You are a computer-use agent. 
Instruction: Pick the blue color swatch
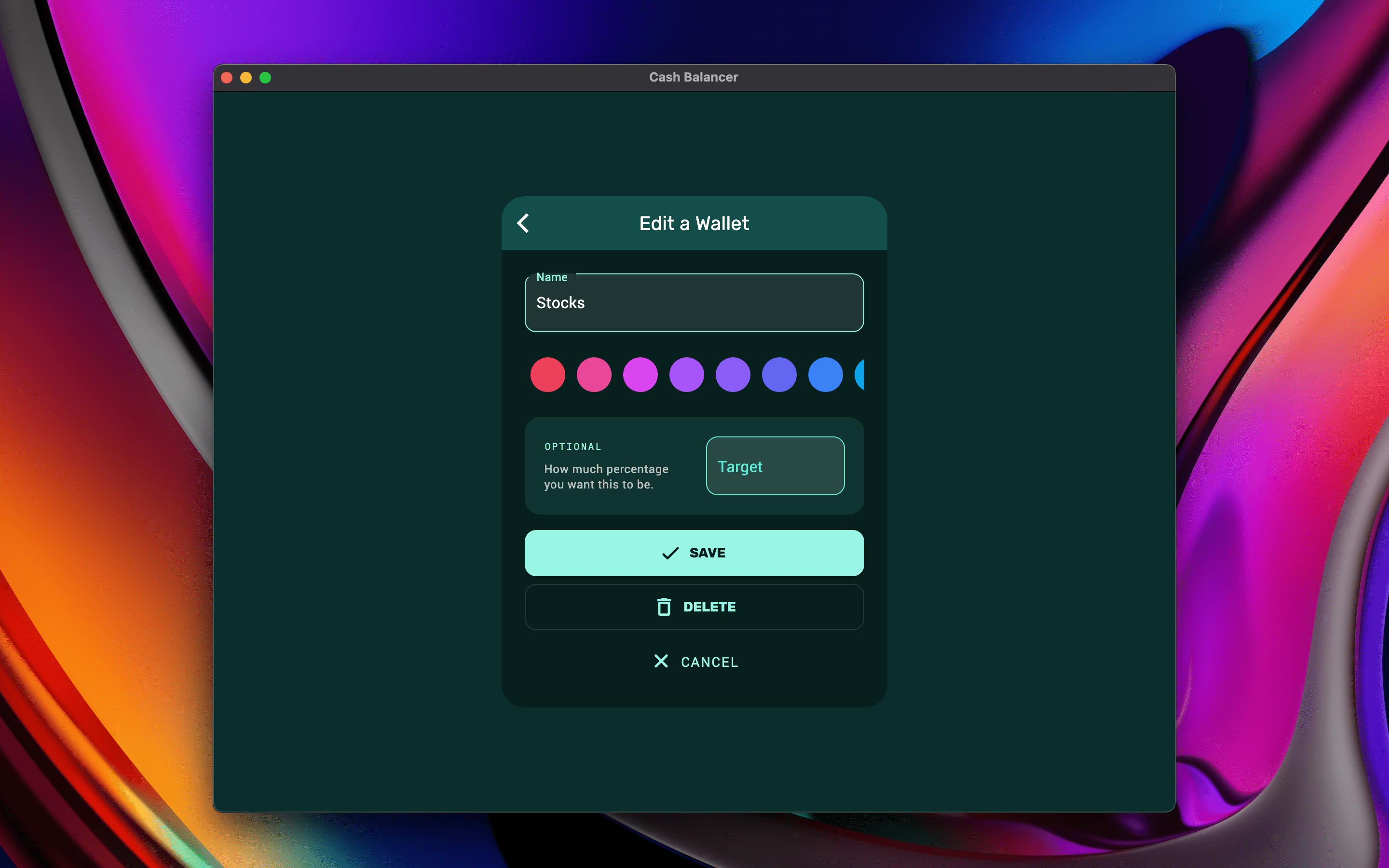tap(825, 375)
